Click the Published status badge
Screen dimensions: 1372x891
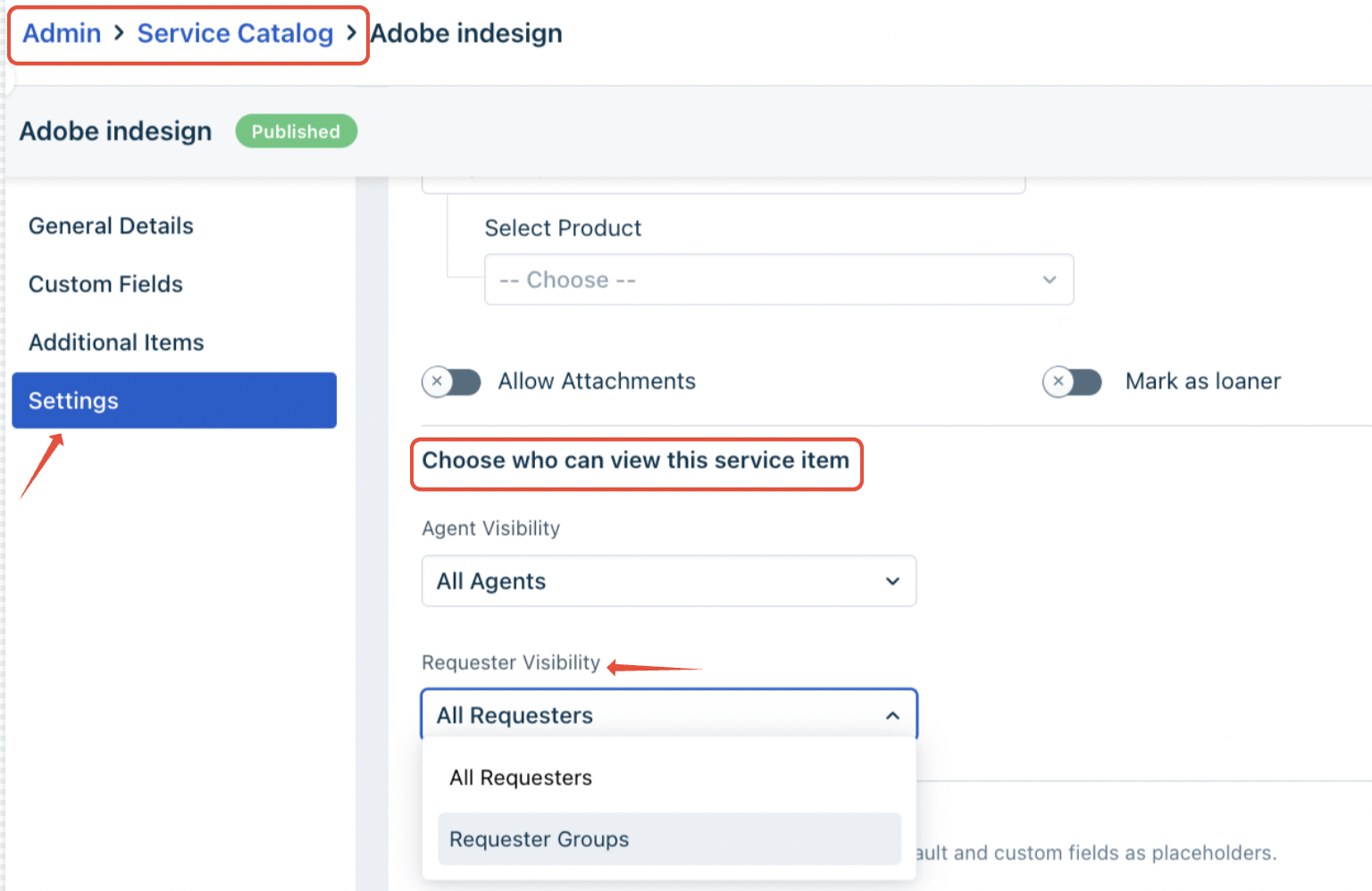(296, 131)
